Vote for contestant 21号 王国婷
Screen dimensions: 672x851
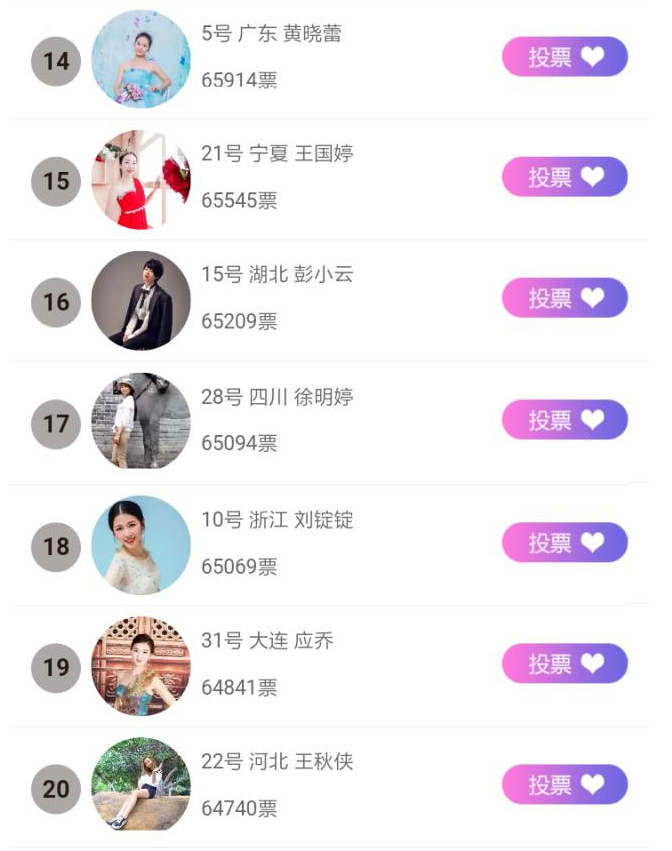564,177
